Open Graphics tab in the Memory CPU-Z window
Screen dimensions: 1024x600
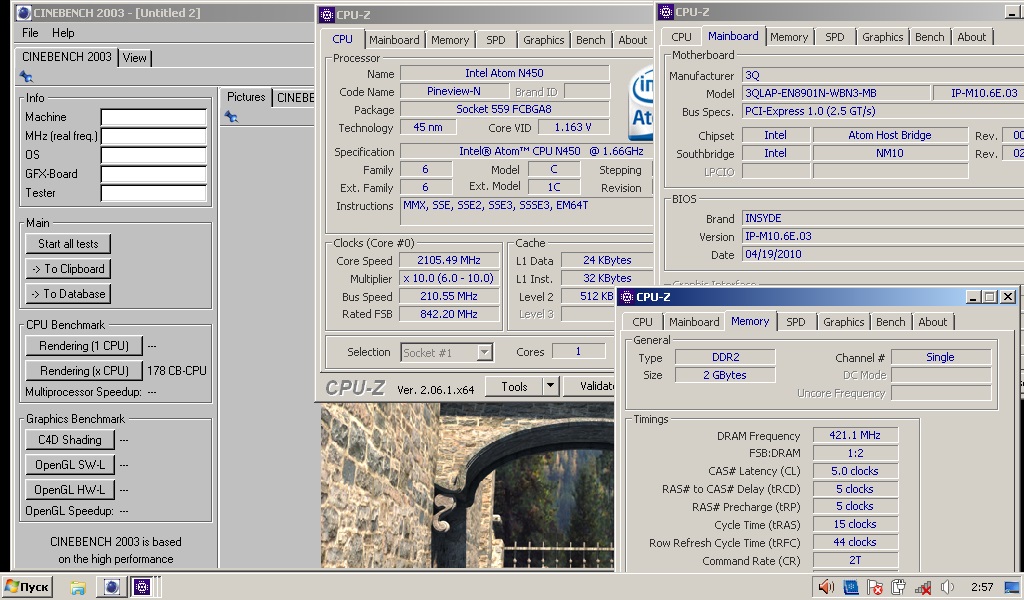click(x=843, y=322)
